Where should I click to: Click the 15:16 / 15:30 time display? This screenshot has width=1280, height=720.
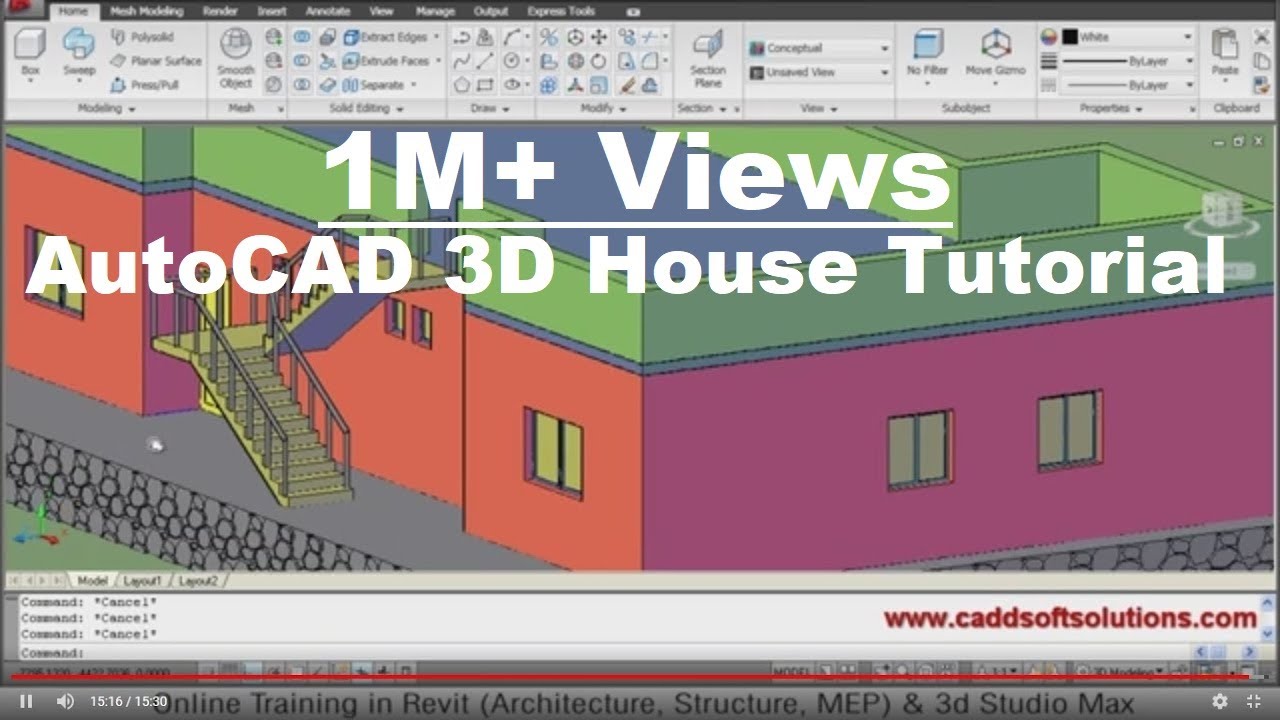(x=128, y=702)
